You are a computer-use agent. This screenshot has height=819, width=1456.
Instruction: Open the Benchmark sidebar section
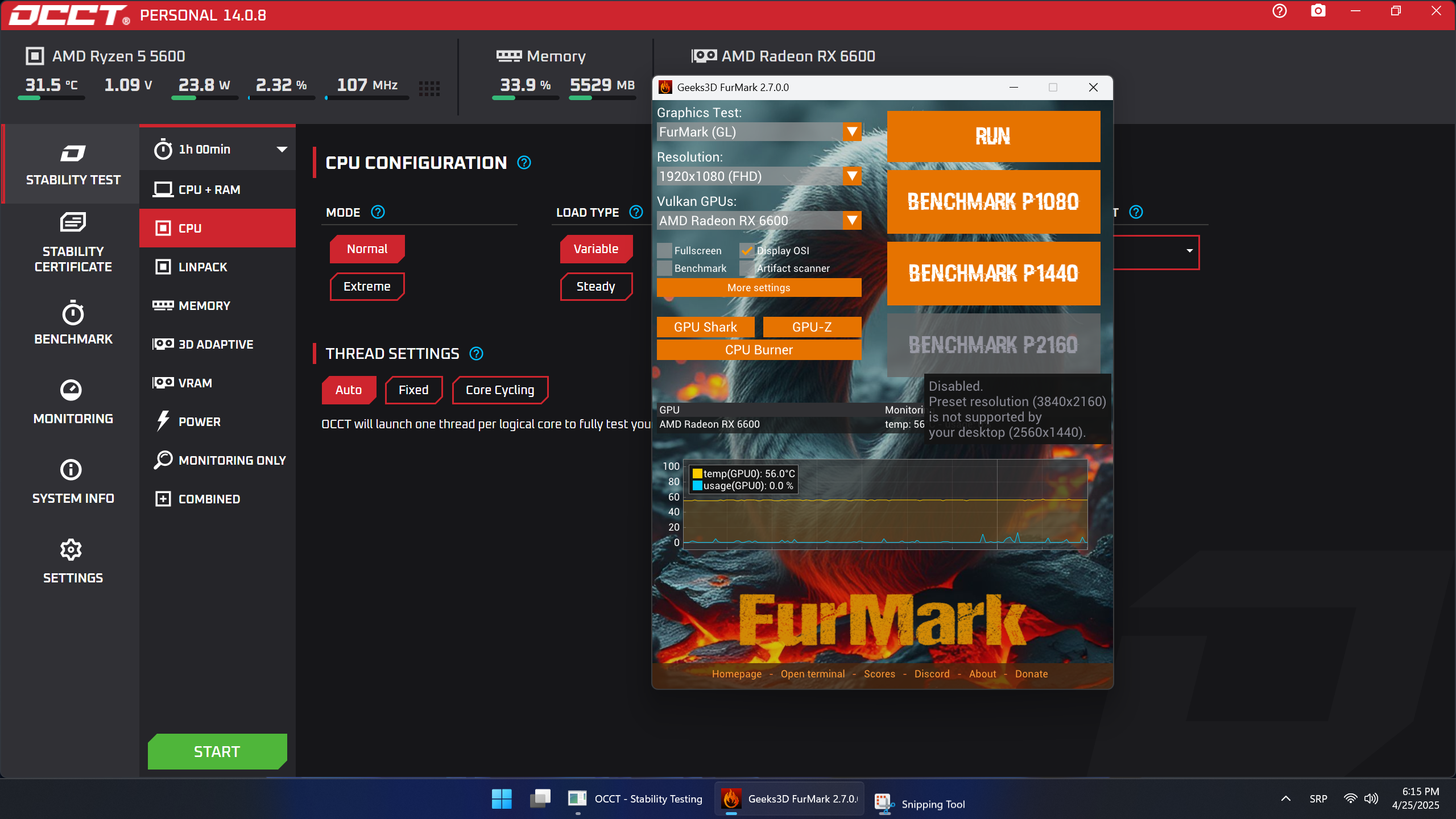pyautogui.click(x=72, y=323)
